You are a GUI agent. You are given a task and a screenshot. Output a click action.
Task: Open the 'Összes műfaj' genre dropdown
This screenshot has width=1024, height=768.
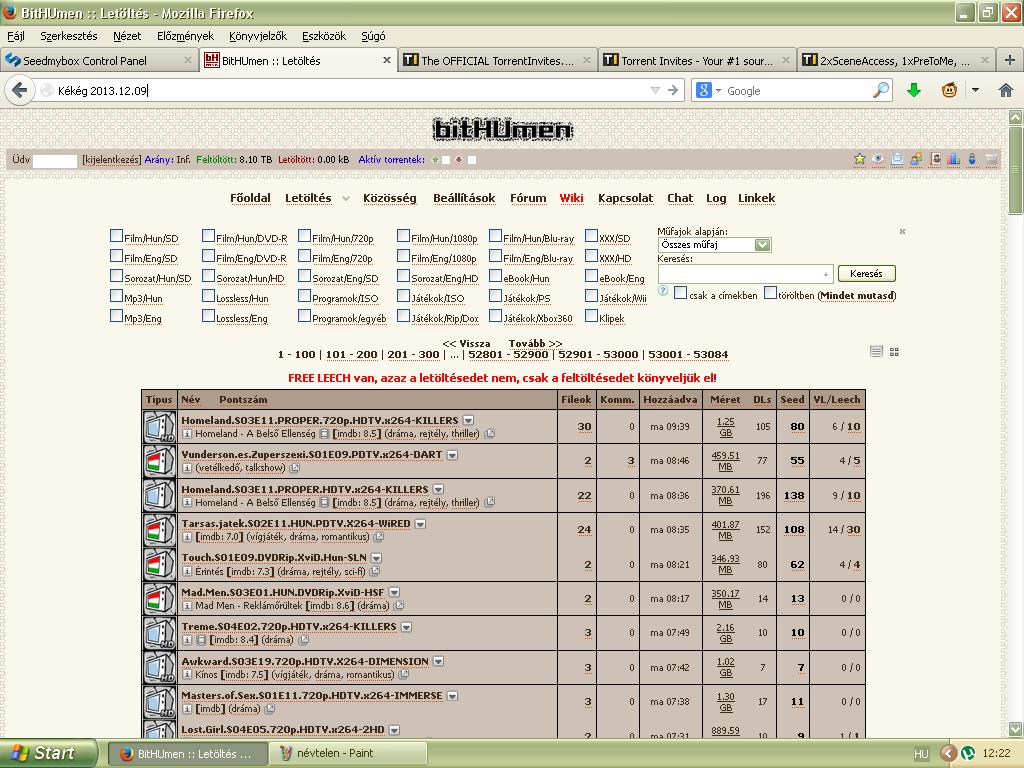[x=714, y=245]
